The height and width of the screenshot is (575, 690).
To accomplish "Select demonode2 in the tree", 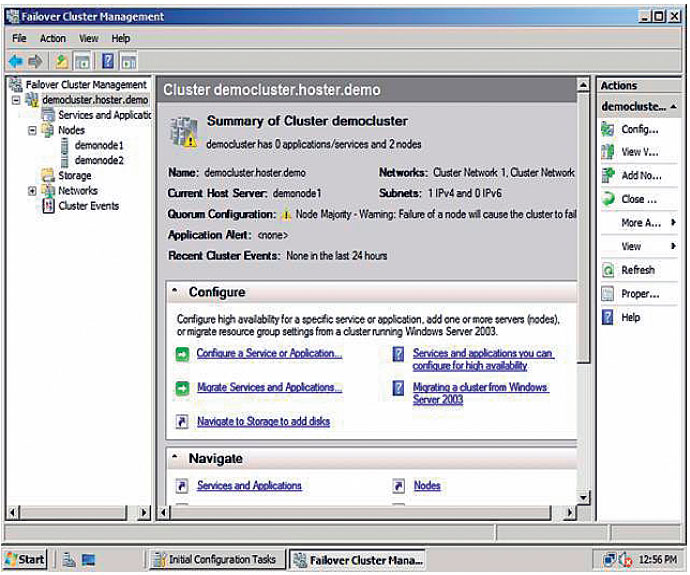I will point(99,160).
